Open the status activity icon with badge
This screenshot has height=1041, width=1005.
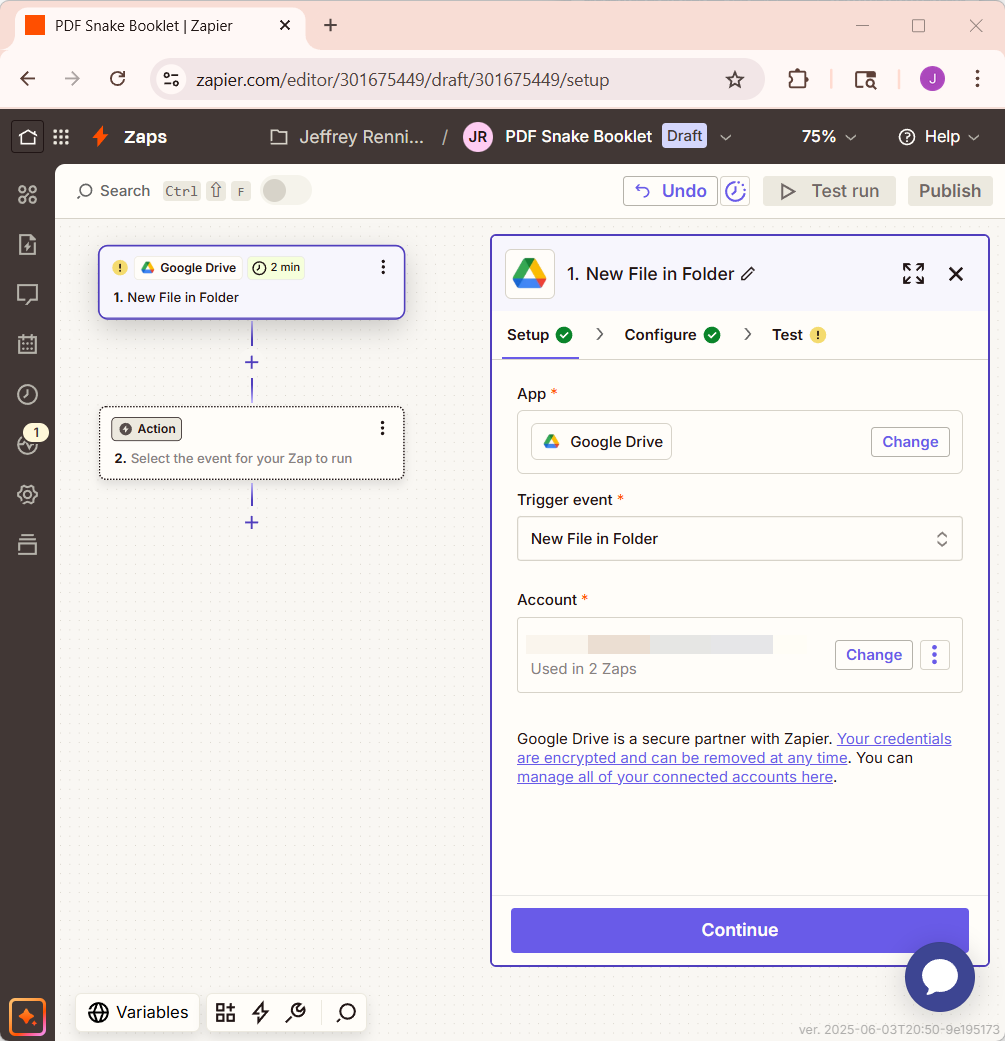point(27,443)
